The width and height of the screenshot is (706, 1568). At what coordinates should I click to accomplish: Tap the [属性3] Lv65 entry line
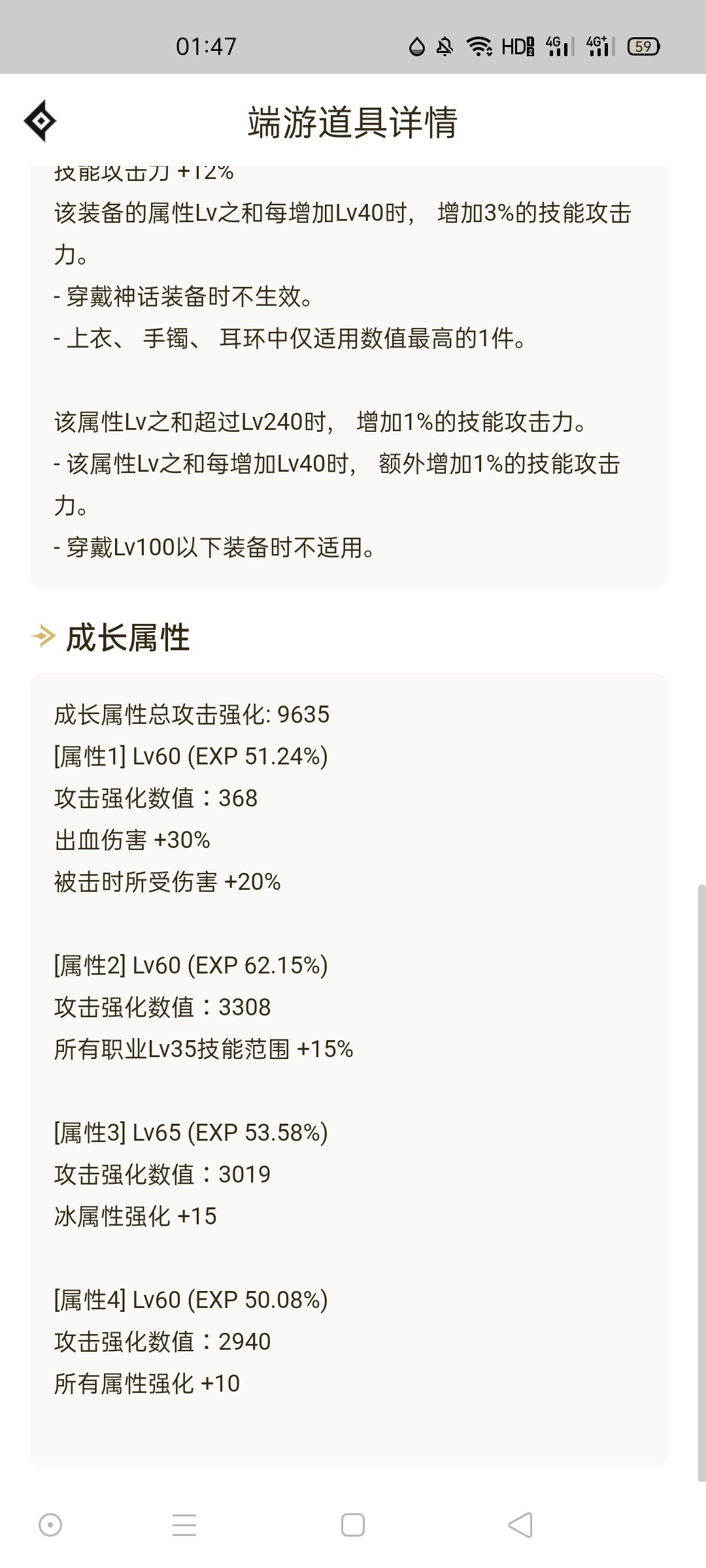[191, 1133]
